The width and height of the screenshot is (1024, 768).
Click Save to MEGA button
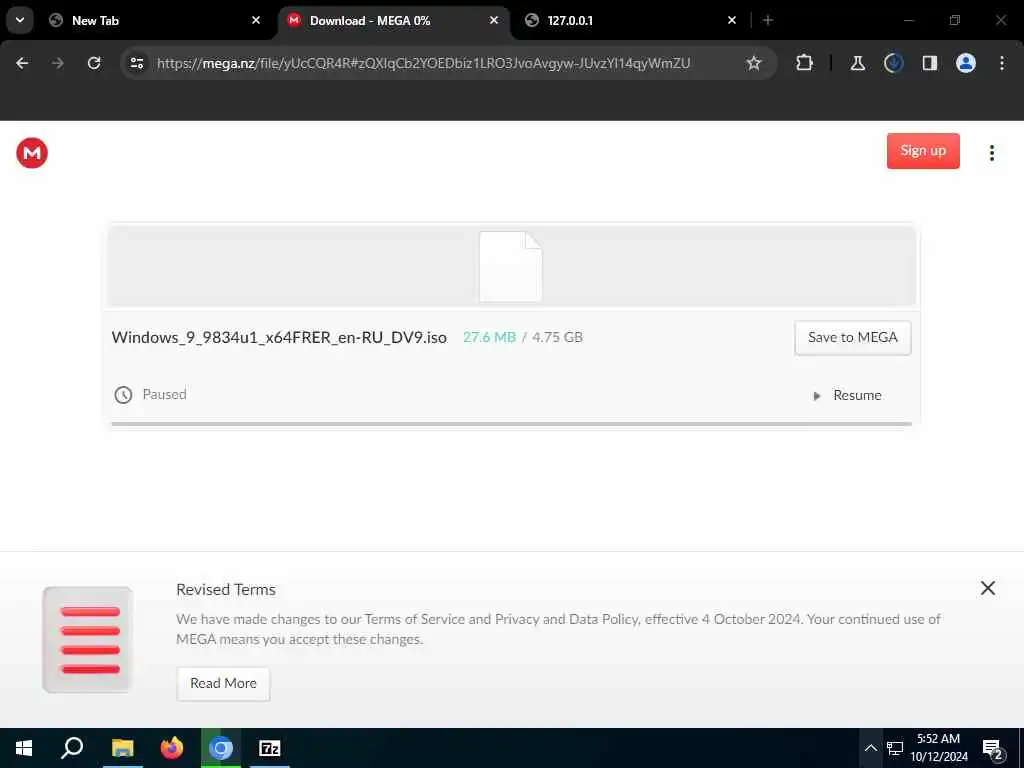click(x=852, y=338)
